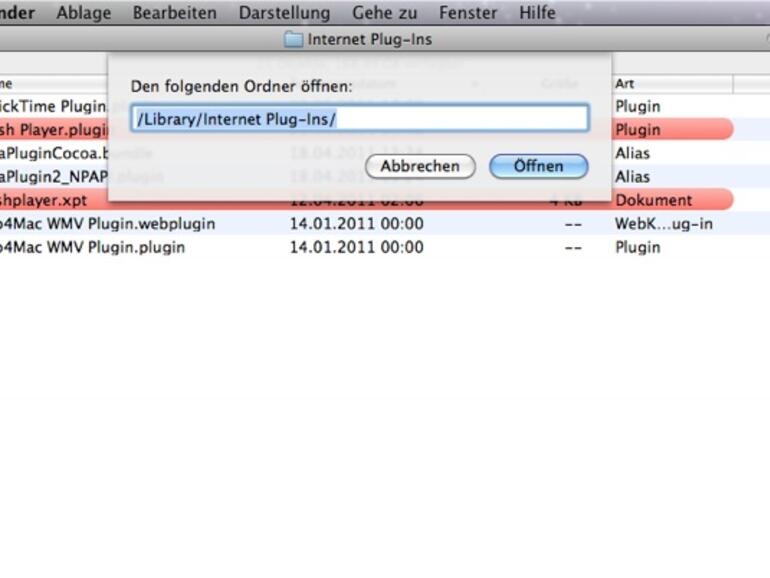Viewport: 770px width, 578px height.
Task: Open the Darstellung menu
Action: (x=284, y=12)
